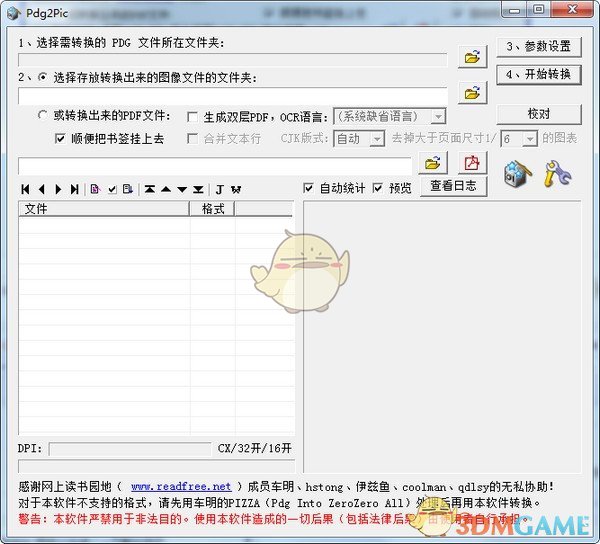Open the page size fraction dropdown
Viewport: 600px width, 544px height.
pos(530,139)
